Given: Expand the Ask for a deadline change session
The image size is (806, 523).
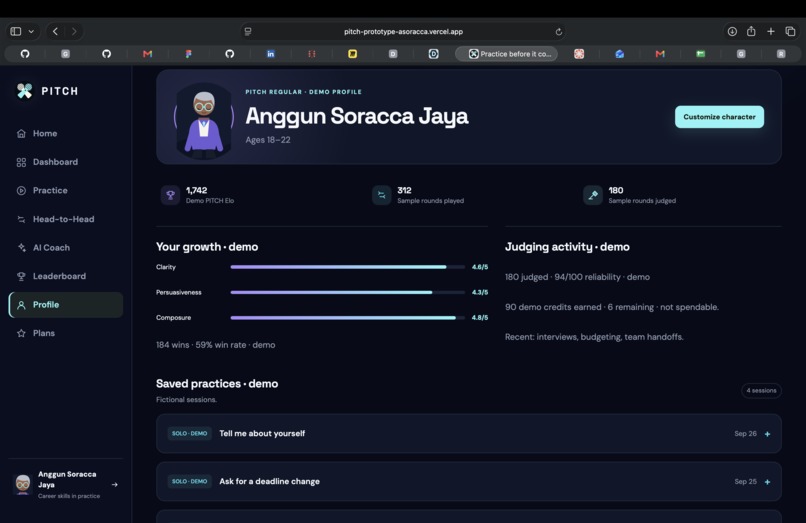Looking at the screenshot, I should [767, 482].
